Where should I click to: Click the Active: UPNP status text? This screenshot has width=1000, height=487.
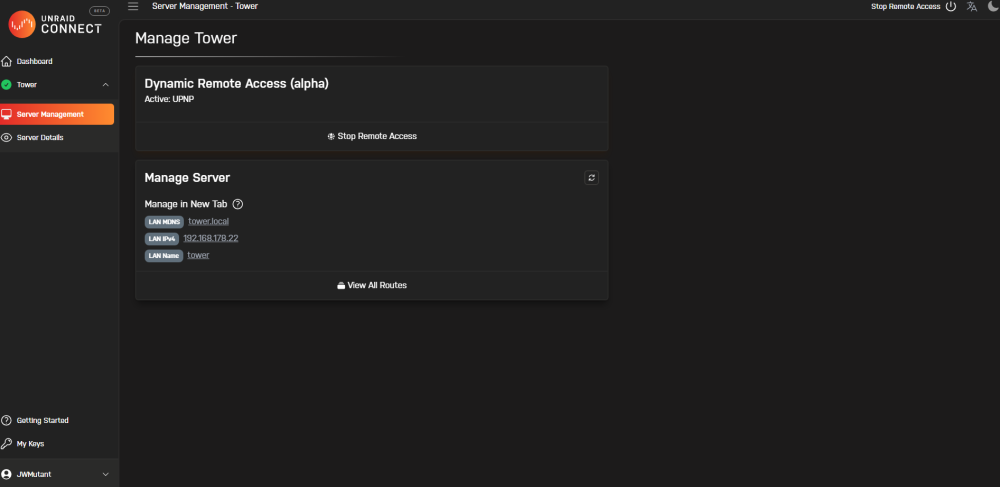click(x=169, y=99)
